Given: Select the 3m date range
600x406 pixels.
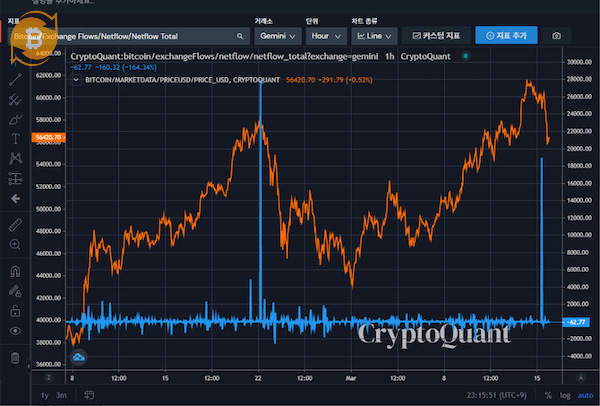Looking at the screenshot, I should (x=61, y=395).
